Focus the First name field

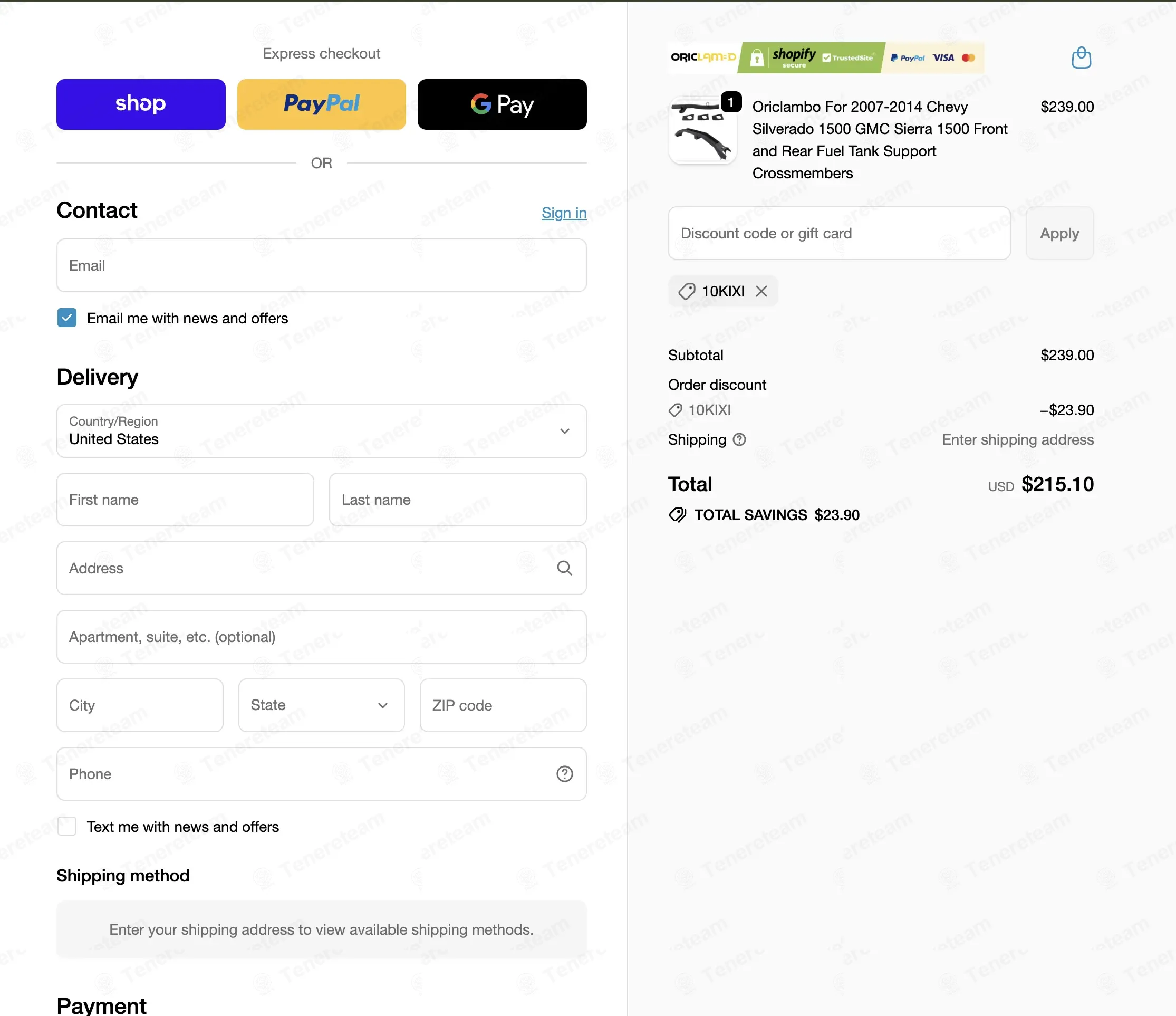click(x=185, y=500)
